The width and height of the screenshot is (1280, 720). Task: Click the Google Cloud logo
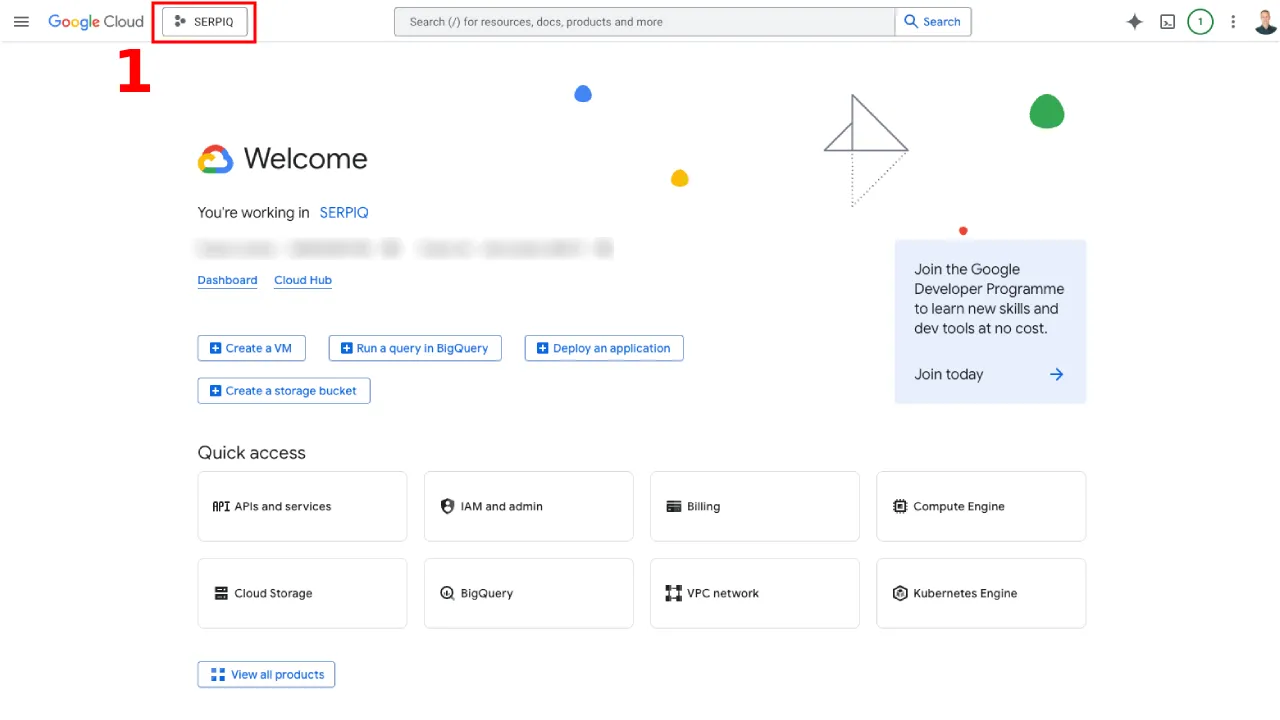96,22
